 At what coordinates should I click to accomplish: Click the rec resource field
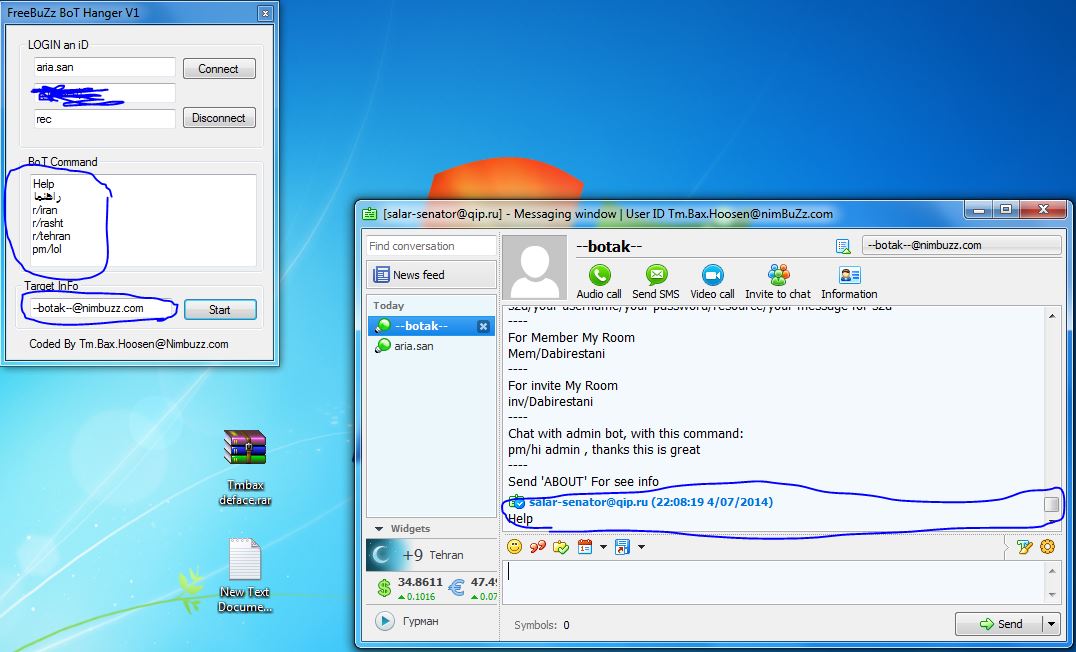pos(104,119)
